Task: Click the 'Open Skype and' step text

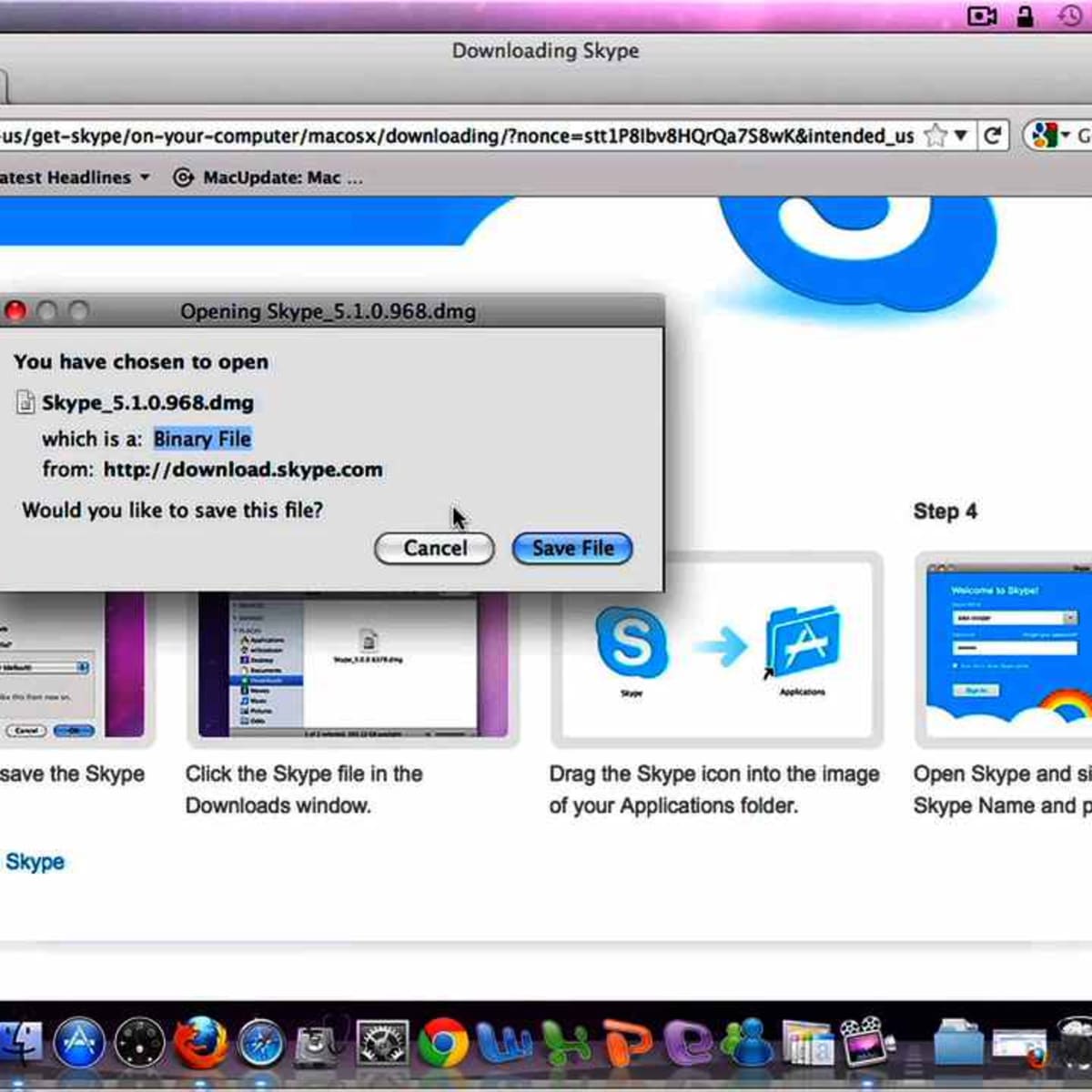Action: [x=1002, y=773]
